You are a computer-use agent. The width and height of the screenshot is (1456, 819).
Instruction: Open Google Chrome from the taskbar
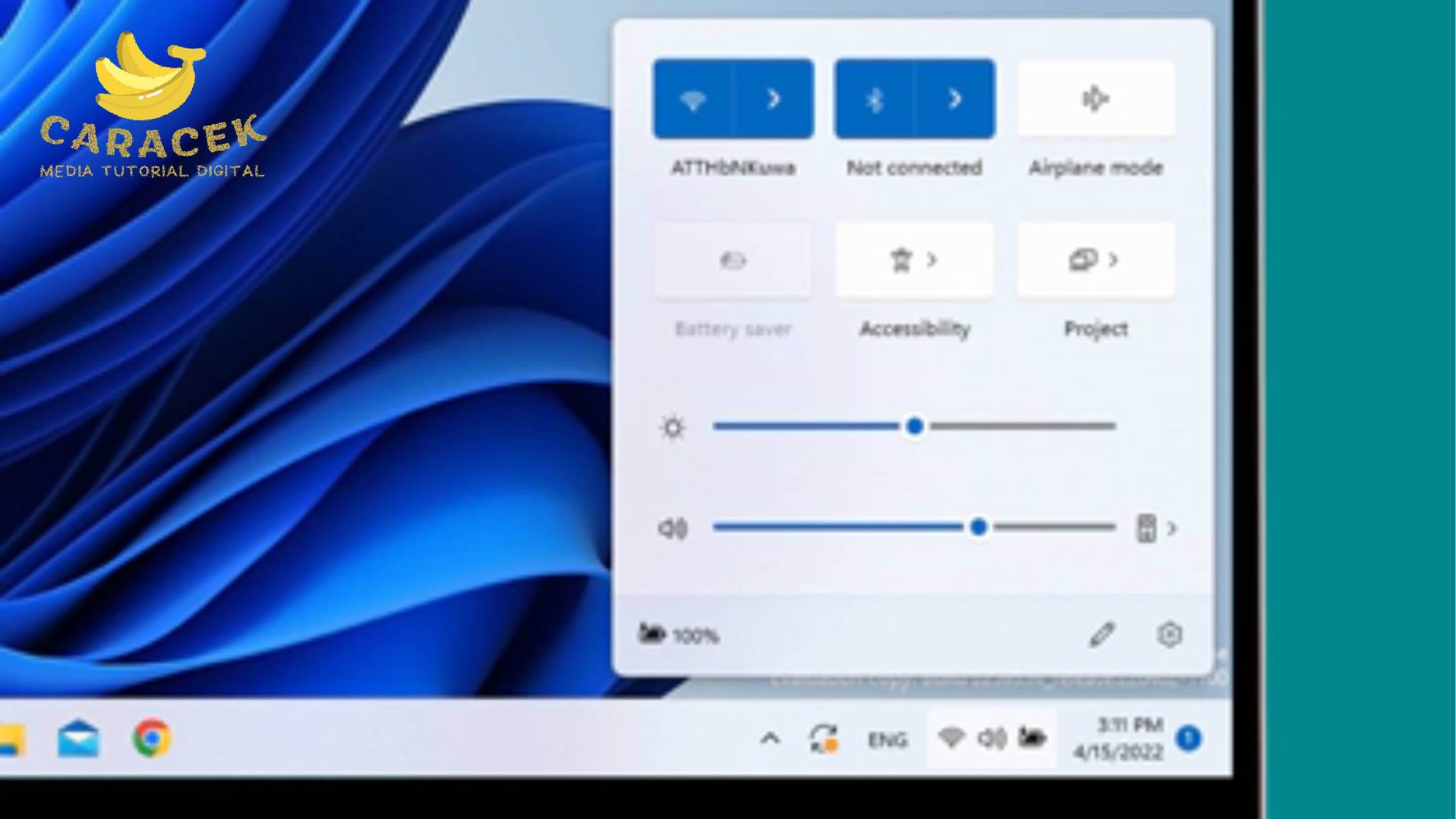151,738
